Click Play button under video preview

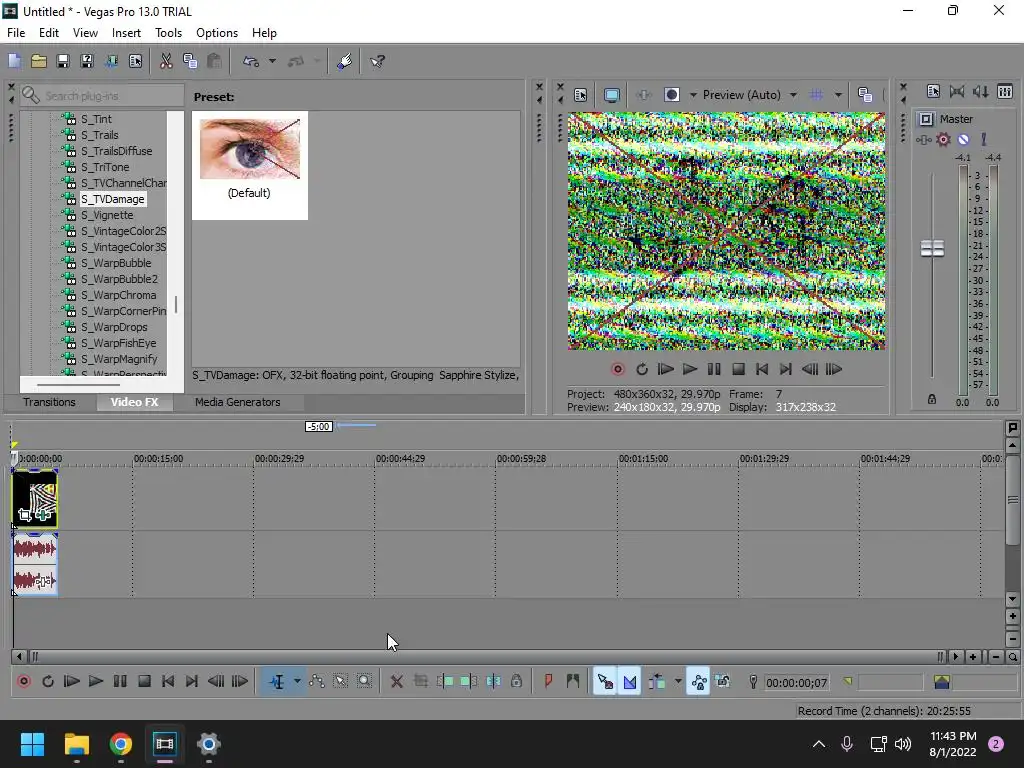(690, 369)
